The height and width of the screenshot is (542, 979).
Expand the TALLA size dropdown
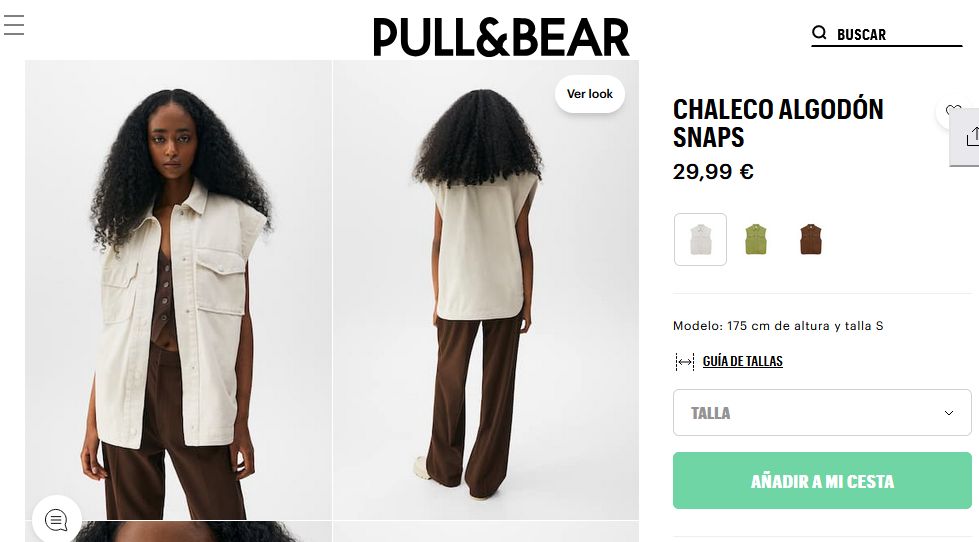822,413
